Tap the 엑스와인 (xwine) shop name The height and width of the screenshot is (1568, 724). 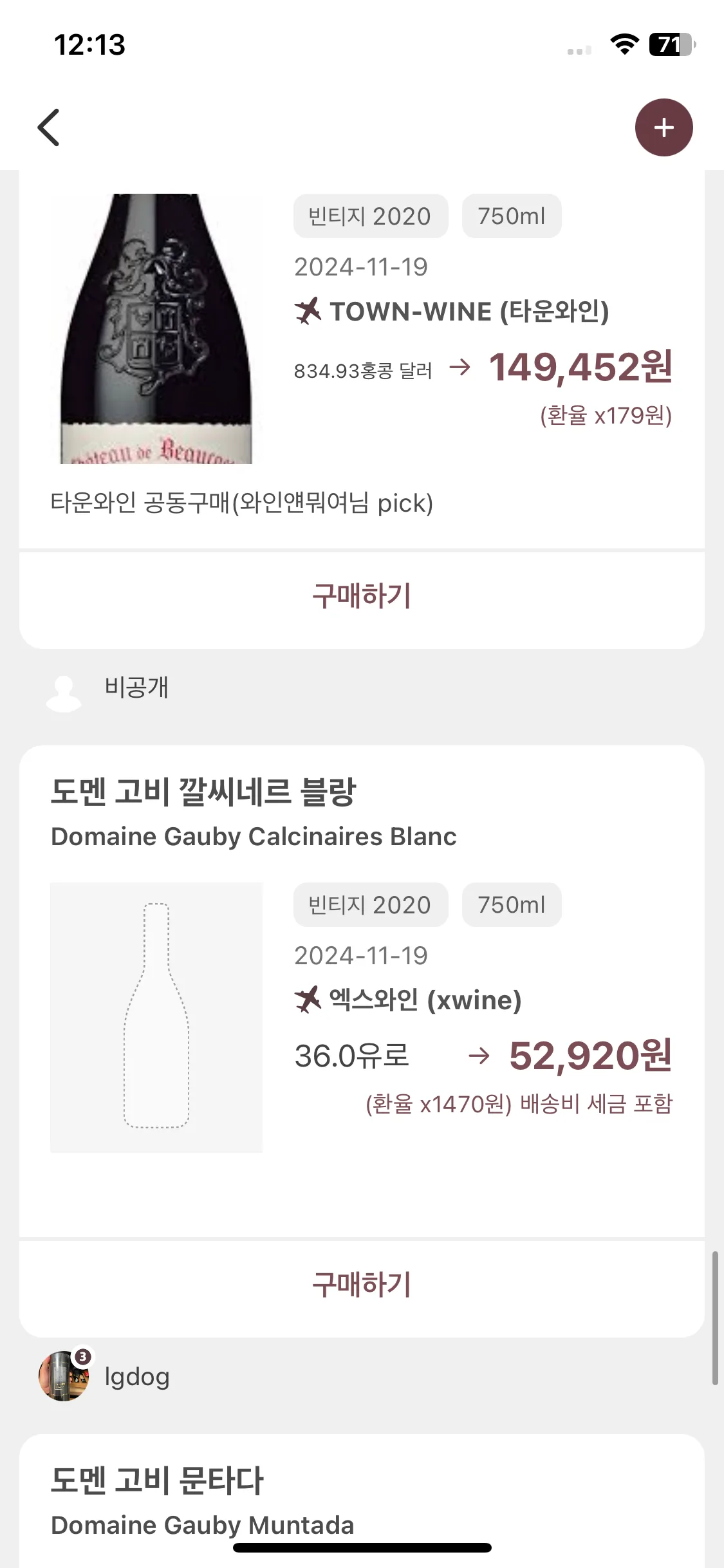(425, 1000)
